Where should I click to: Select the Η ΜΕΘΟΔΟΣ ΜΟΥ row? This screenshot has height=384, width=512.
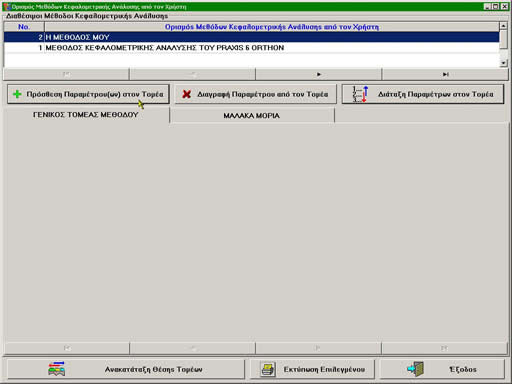point(251,37)
